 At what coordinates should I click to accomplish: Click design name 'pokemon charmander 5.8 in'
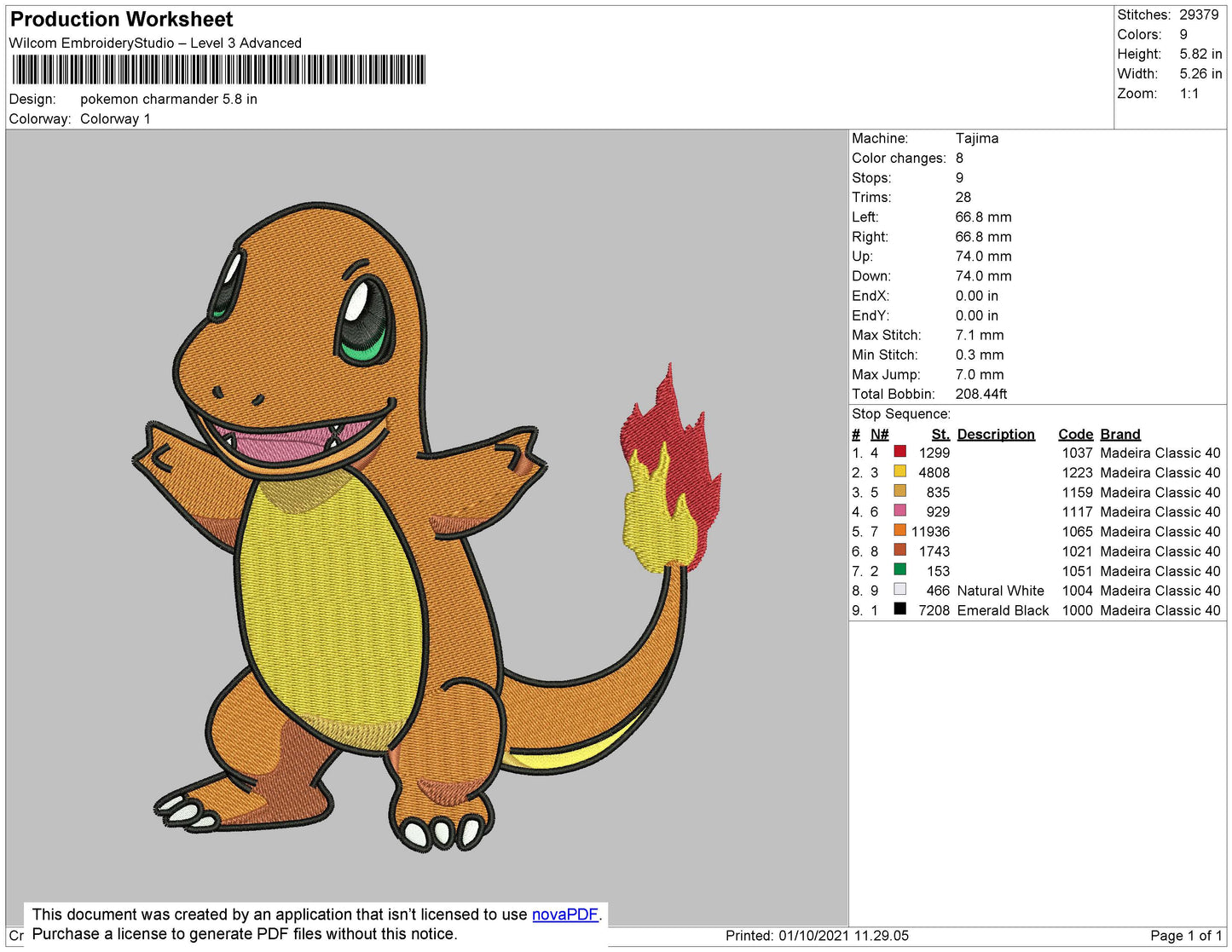[169, 99]
